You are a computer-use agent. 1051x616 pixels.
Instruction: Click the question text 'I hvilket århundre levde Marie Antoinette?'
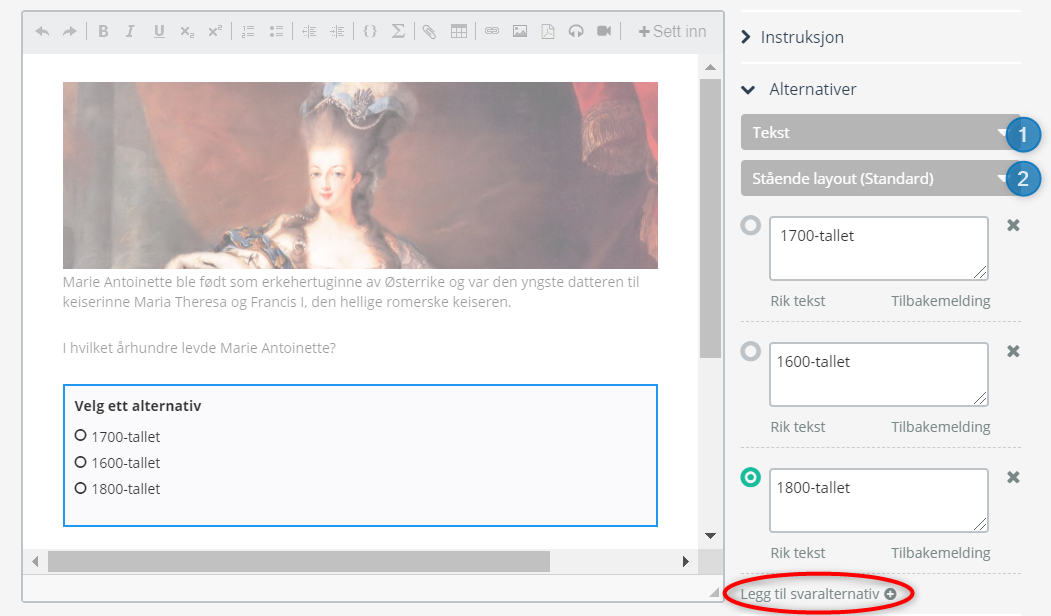[199, 348]
